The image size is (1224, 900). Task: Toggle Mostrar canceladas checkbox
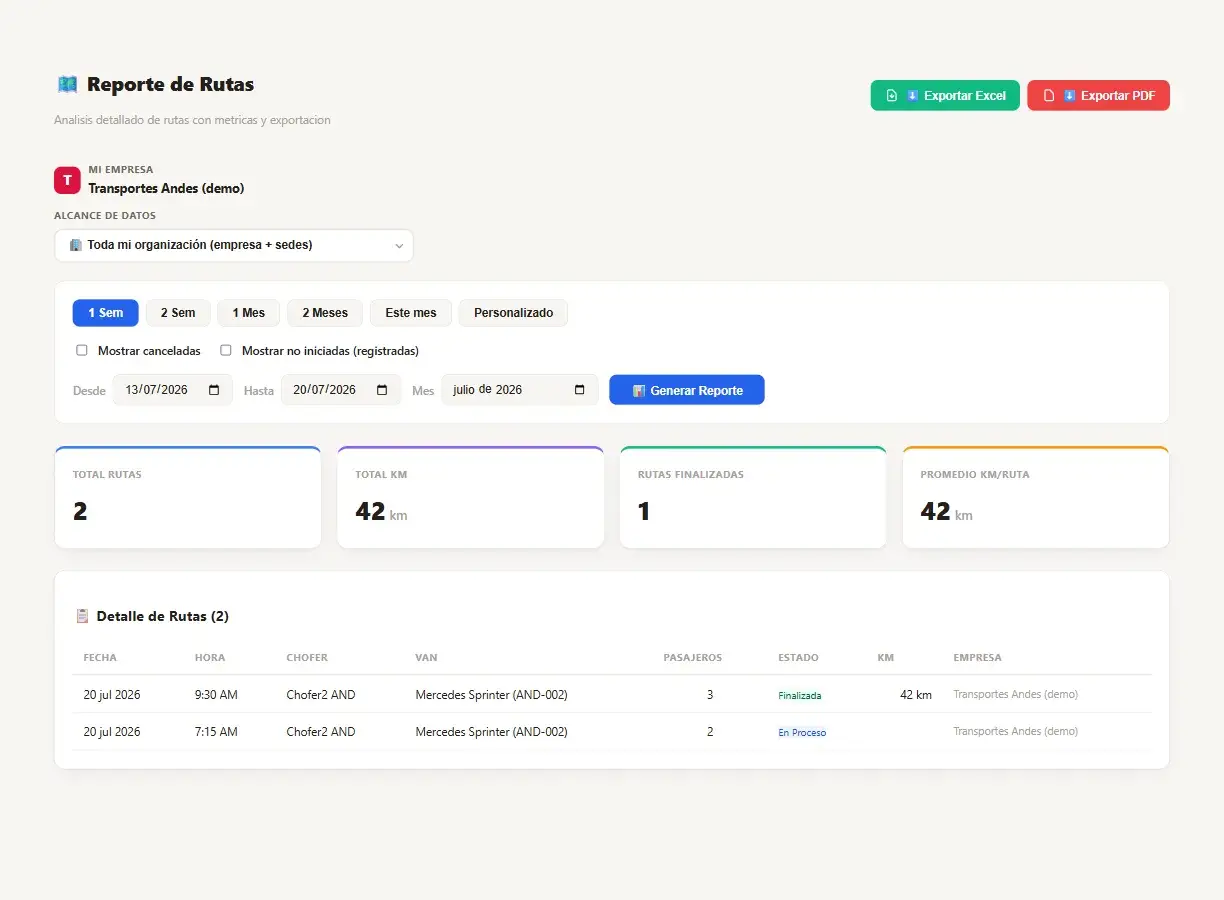click(x=82, y=351)
